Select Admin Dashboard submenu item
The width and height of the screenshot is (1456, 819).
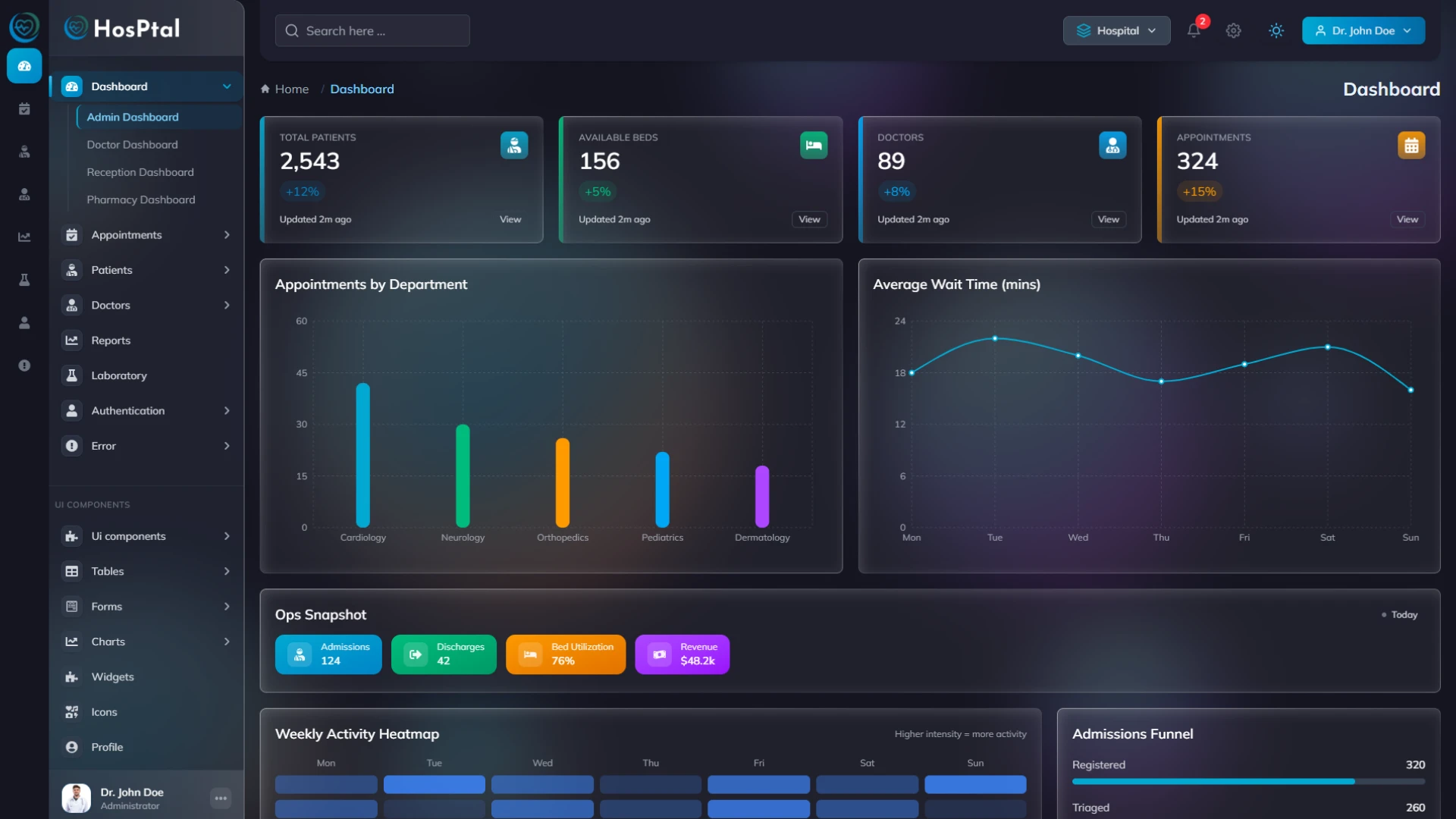(158, 117)
